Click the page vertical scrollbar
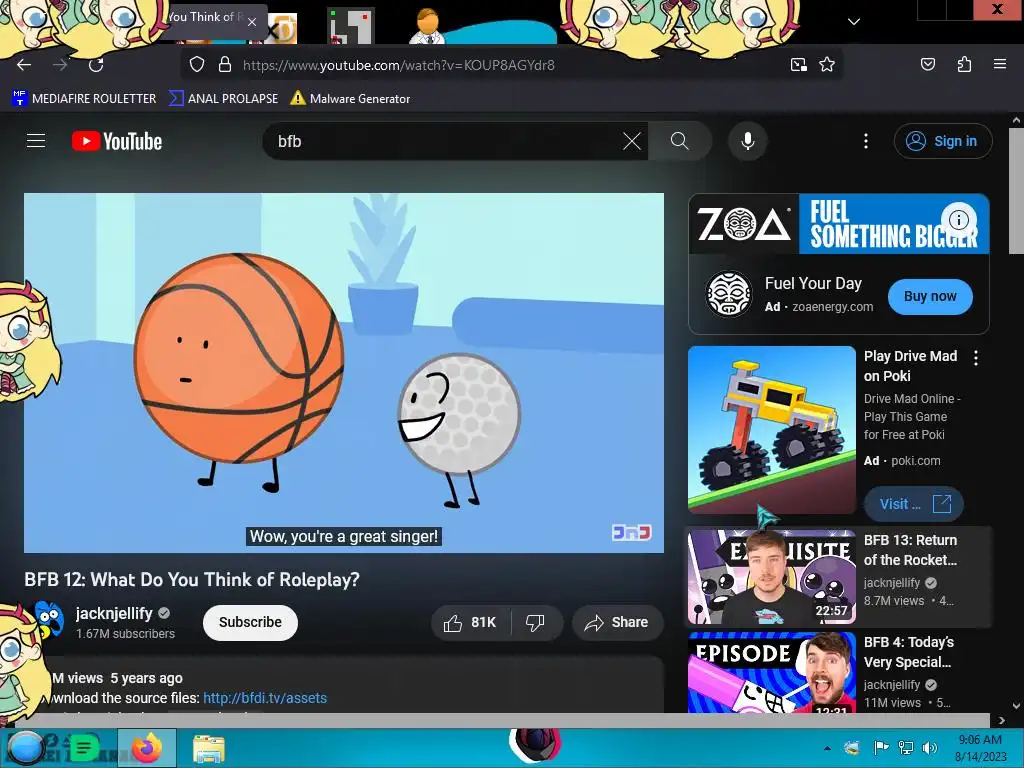This screenshot has width=1024, height=768. pyautogui.click(x=1016, y=189)
